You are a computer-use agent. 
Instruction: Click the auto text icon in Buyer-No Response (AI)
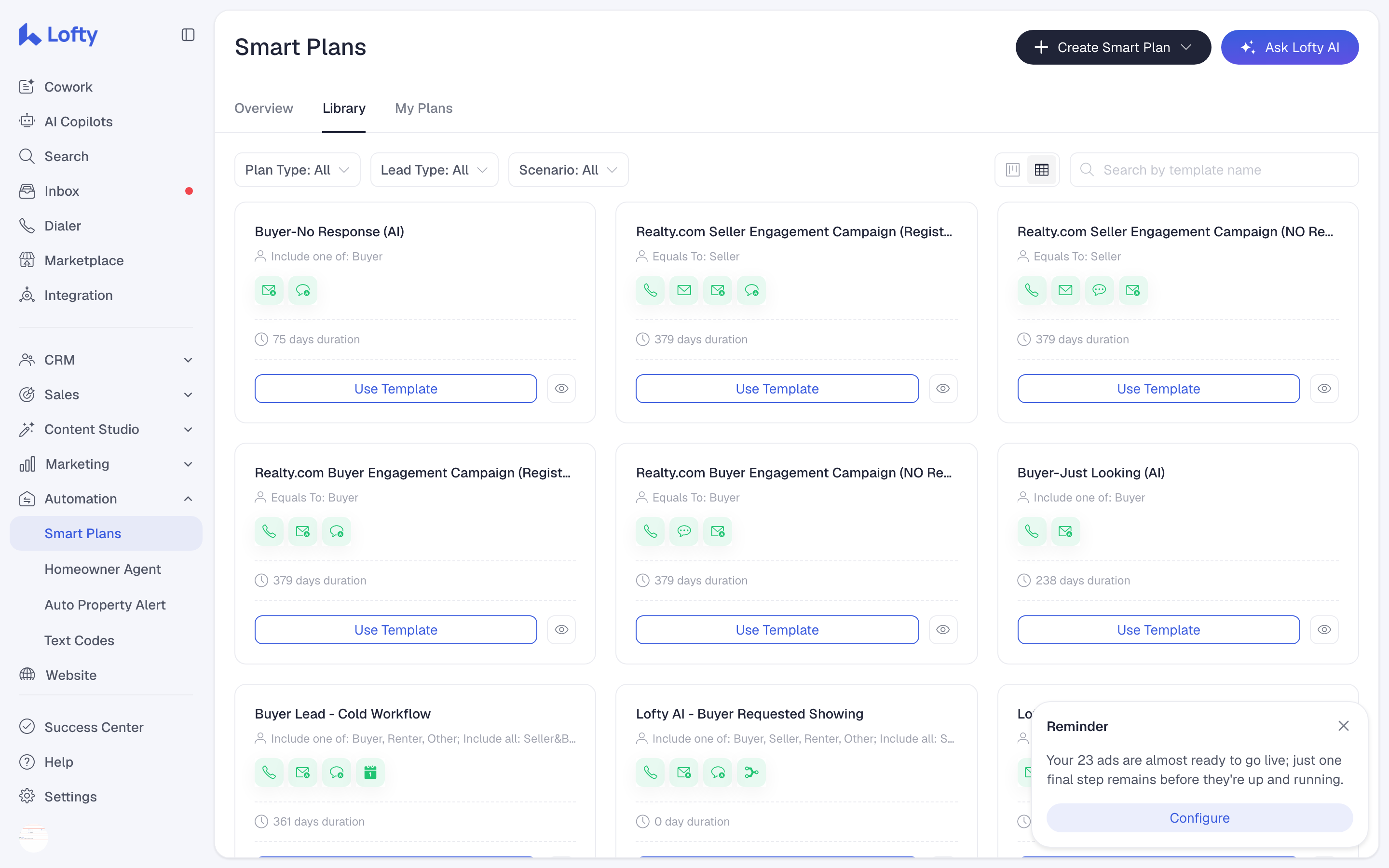[x=302, y=290]
